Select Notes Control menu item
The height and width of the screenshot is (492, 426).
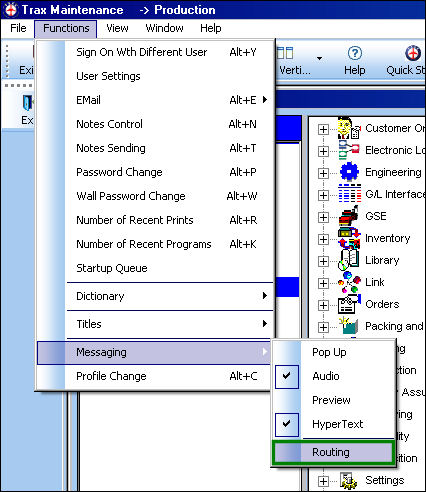(x=154, y=124)
